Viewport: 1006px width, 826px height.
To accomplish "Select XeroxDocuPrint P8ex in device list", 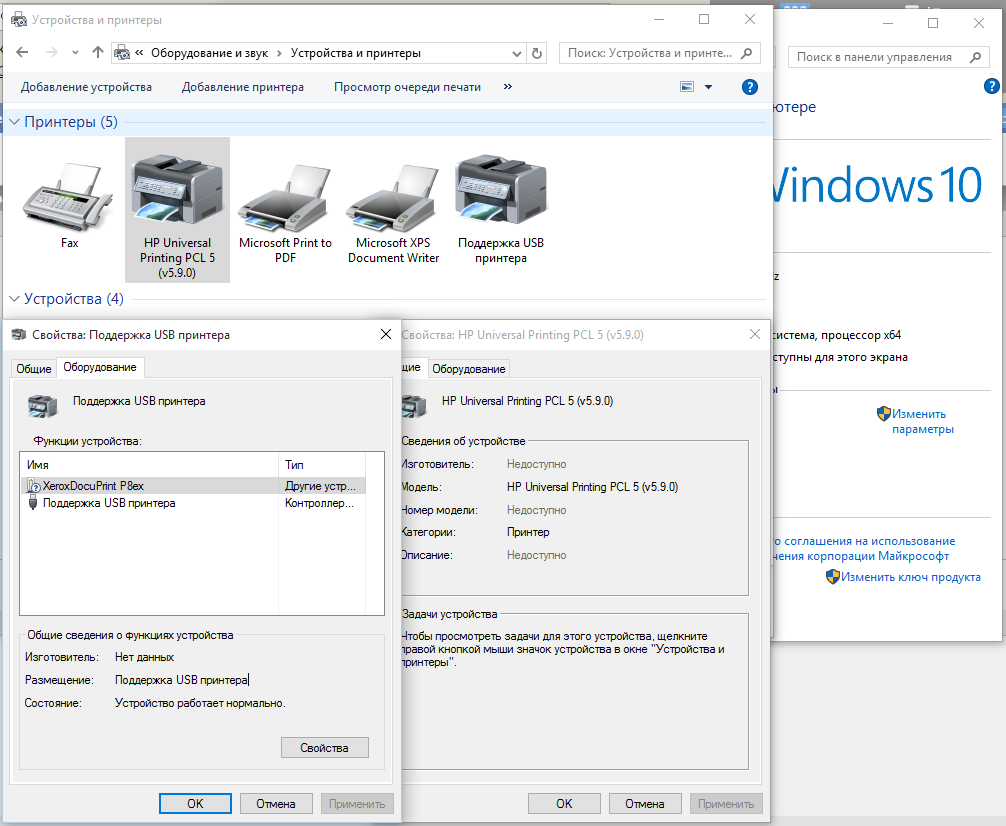I will pos(93,485).
